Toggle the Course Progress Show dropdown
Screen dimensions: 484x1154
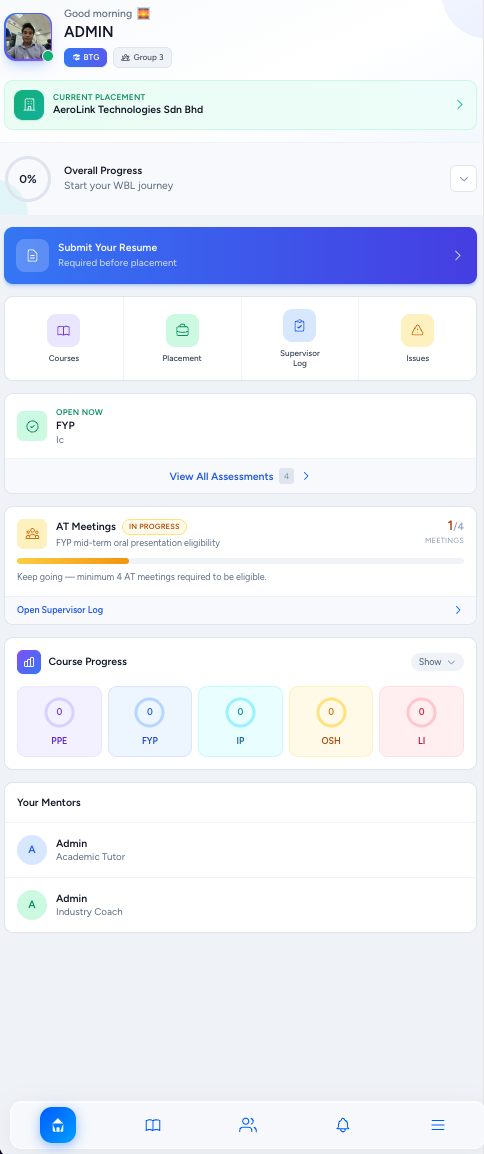[x=437, y=662]
